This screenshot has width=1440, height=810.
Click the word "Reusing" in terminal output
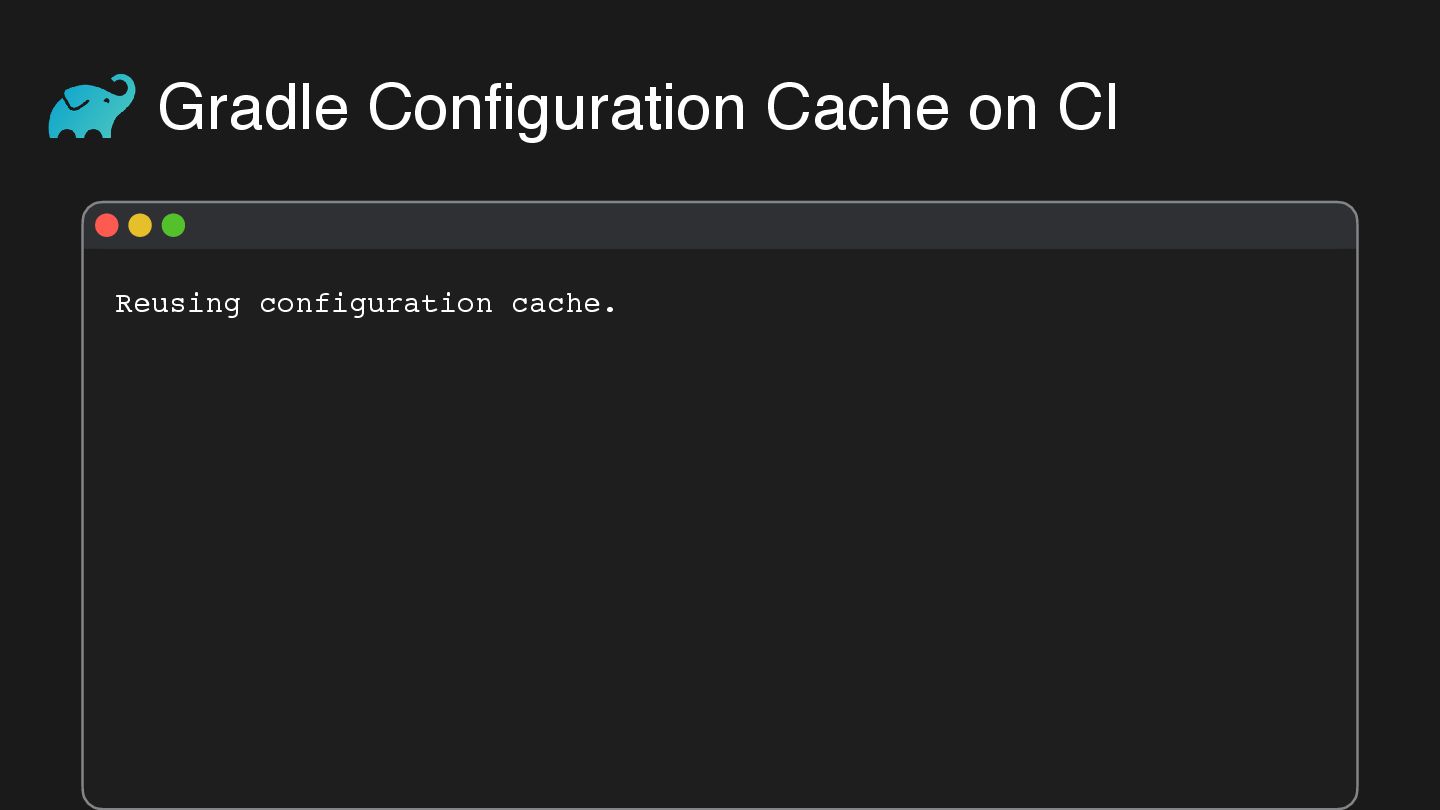(x=178, y=304)
